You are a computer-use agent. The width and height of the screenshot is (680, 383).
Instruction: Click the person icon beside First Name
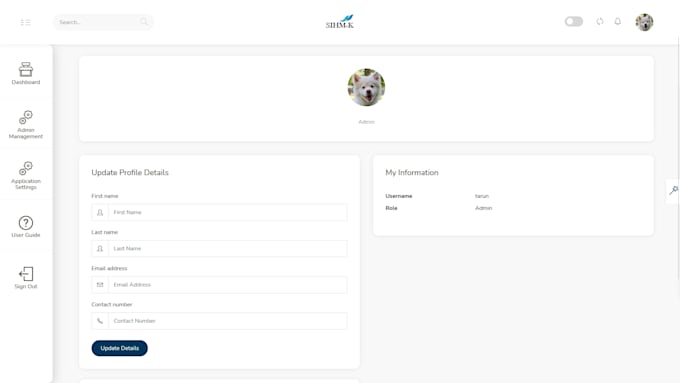(x=100, y=213)
